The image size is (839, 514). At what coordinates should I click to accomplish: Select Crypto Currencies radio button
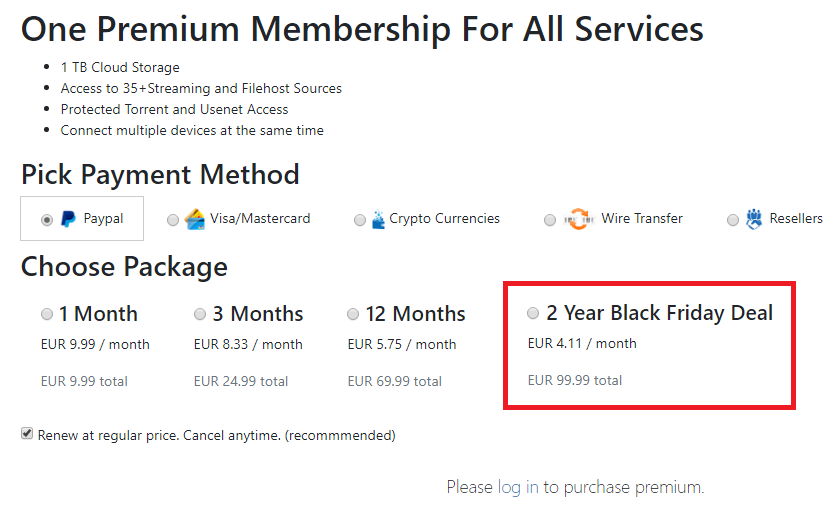(360, 220)
